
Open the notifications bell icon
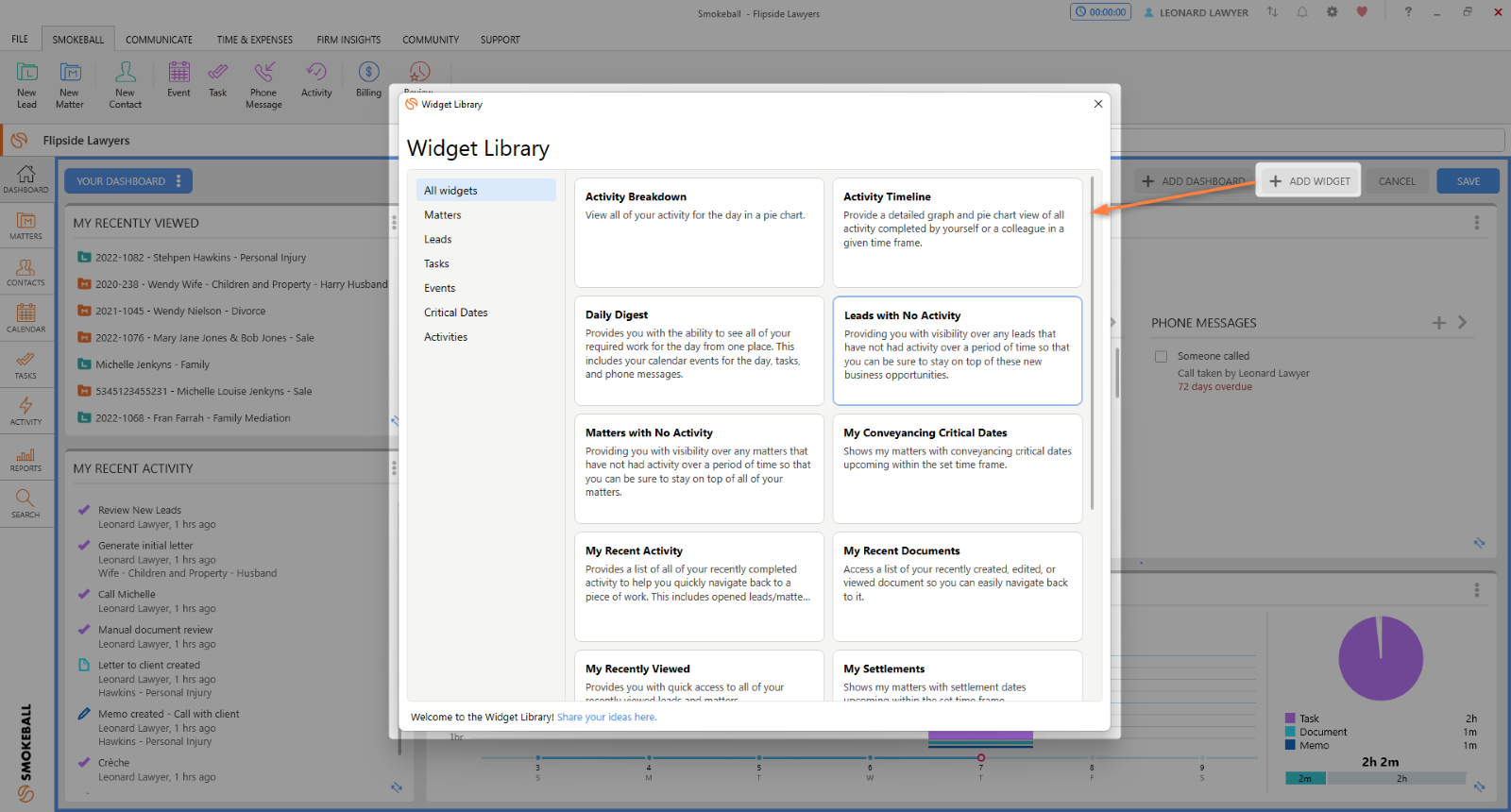(x=1302, y=12)
